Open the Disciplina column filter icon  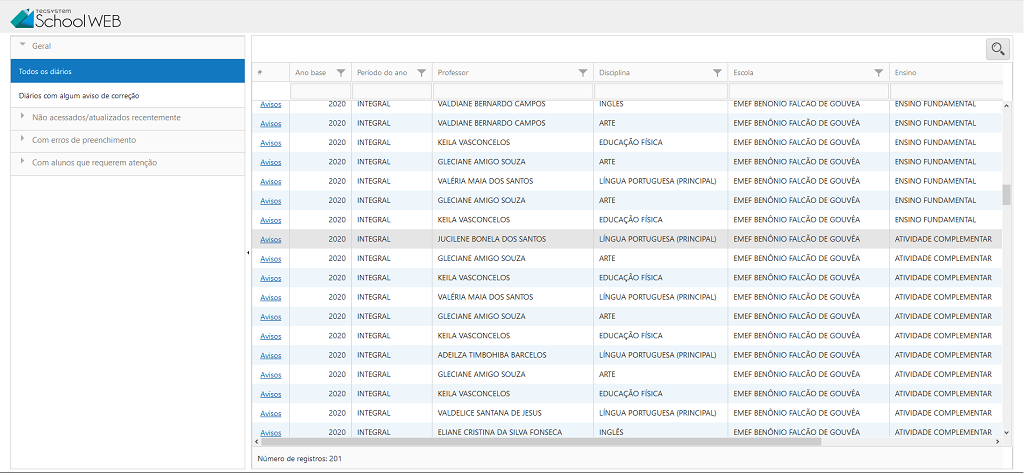(x=717, y=72)
